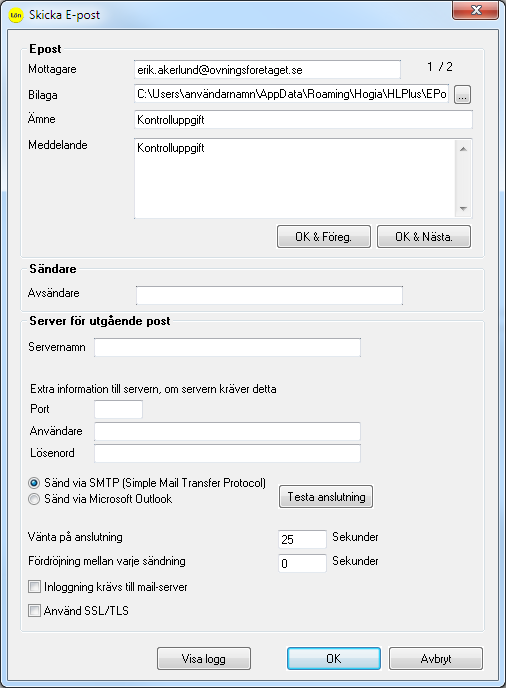Click Testa anslutning button

pyautogui.click(x=326, y=497)
